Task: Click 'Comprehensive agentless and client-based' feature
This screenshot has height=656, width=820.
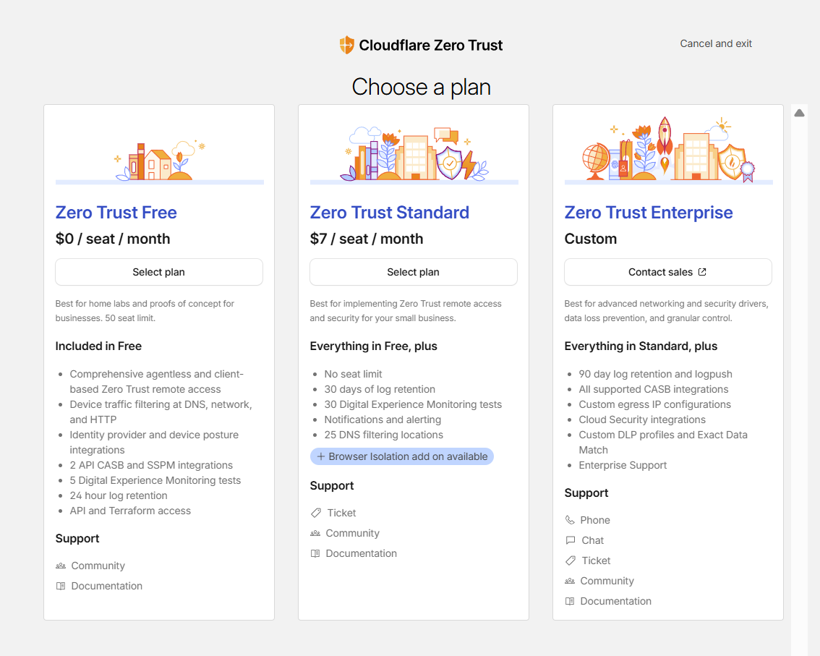Action: click(156, 381)
